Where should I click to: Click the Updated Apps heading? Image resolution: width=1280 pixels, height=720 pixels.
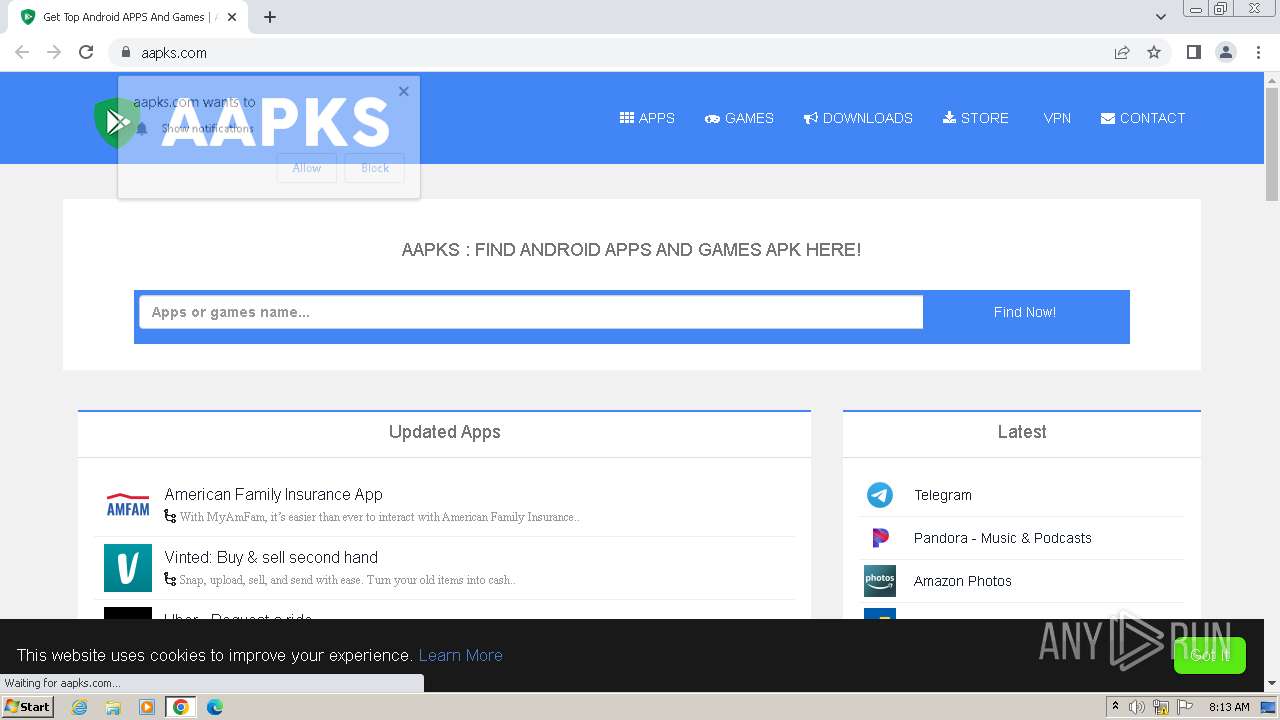445,432
